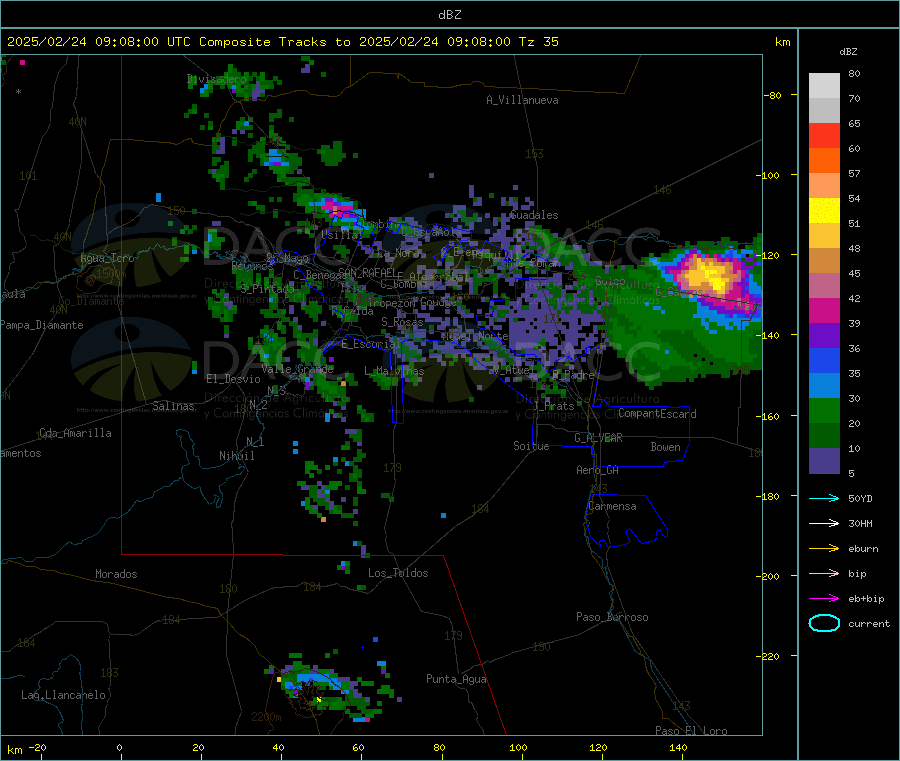Screen dimensions: 900x761
Task: Click the blue echo cluster near 2200m label
Action: click(313, 682)
